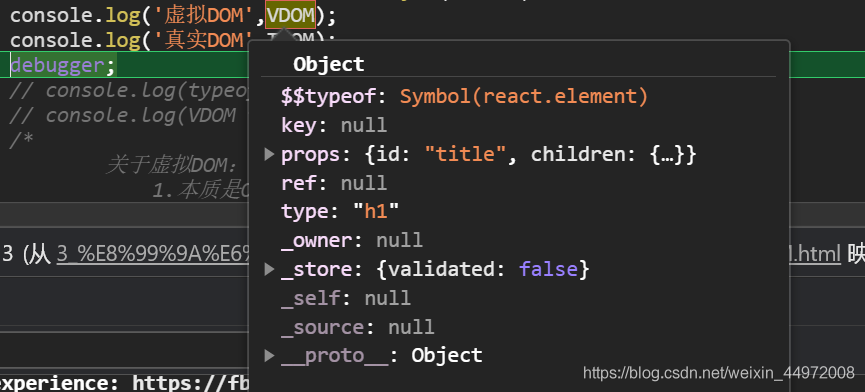This screenshot has height=392, width=865.
Task: Click the console.log '虚拟DOM' code line
Action: point(173,16)
